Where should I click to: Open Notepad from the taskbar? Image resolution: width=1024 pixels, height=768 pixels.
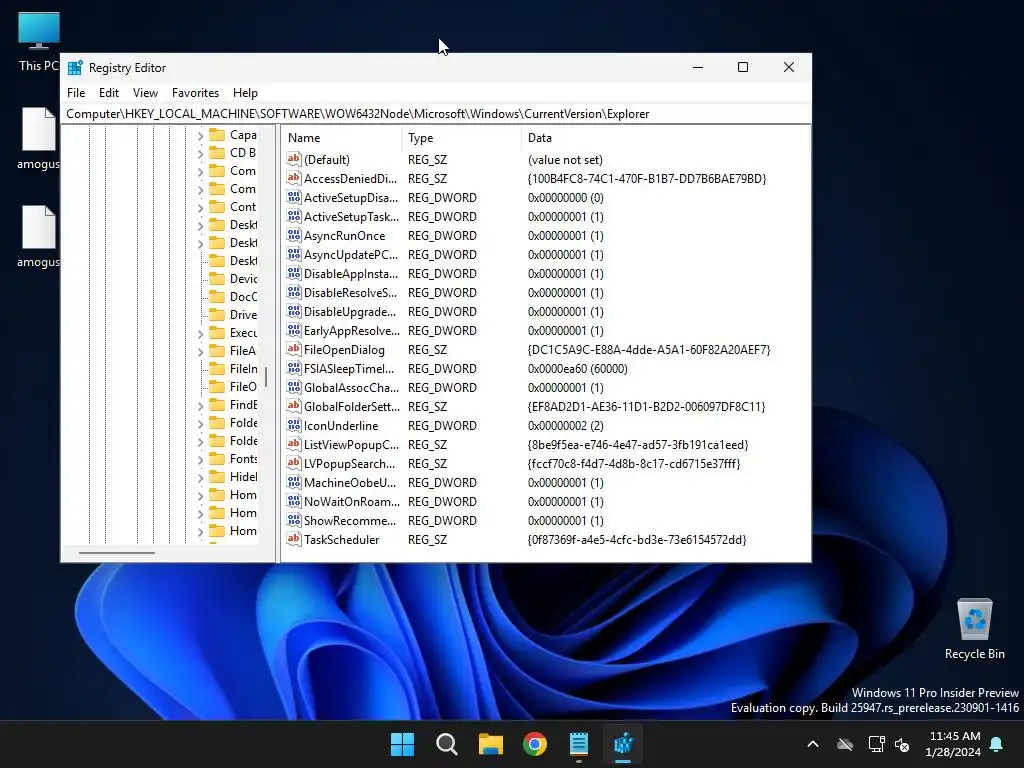579,744
